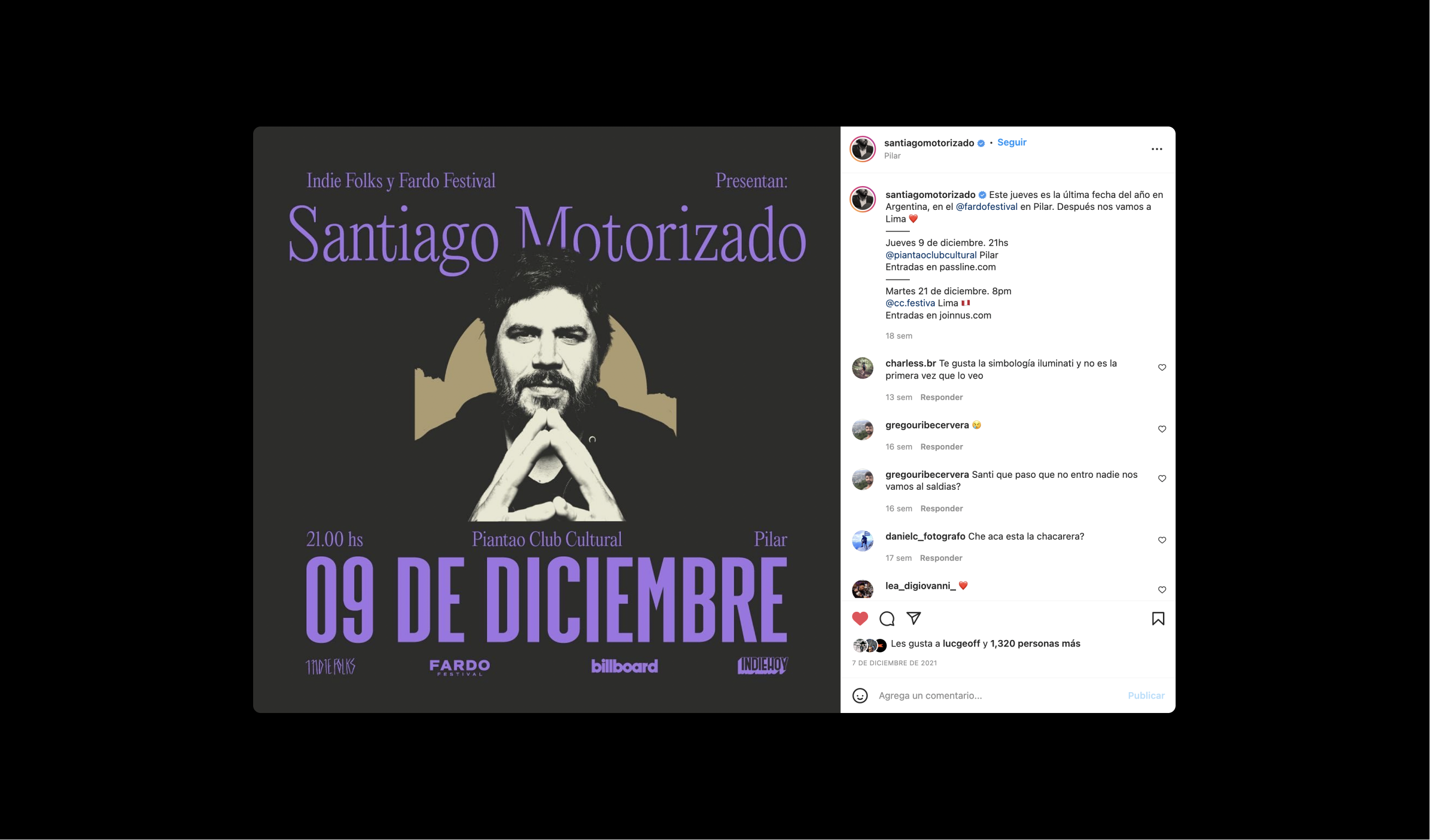Open the @fardofestival mention link

[x=986, y=206]
